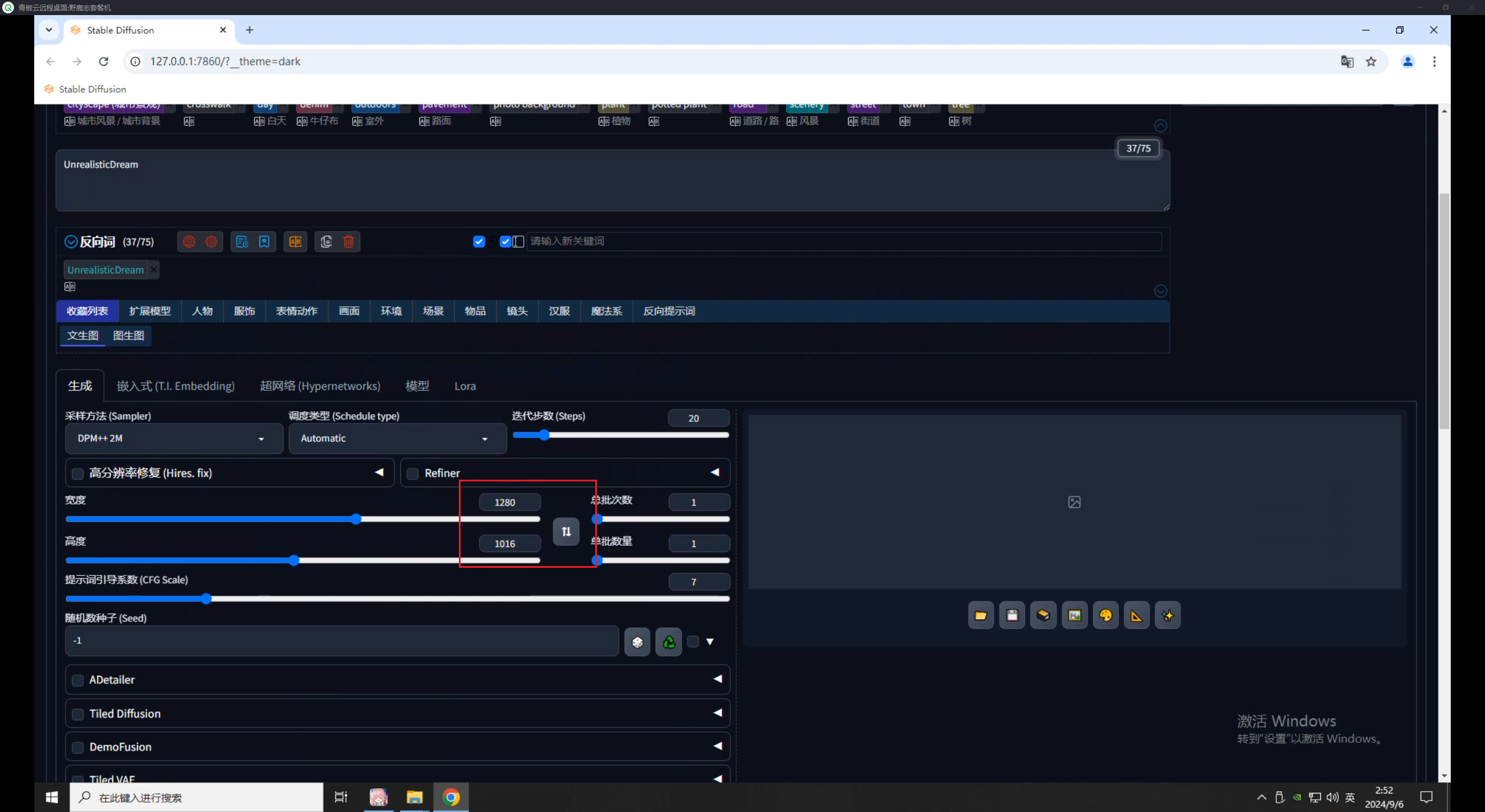
Task: Click the orange translate-all icon in negative prompt toolbar
Action: pos(295,242)
